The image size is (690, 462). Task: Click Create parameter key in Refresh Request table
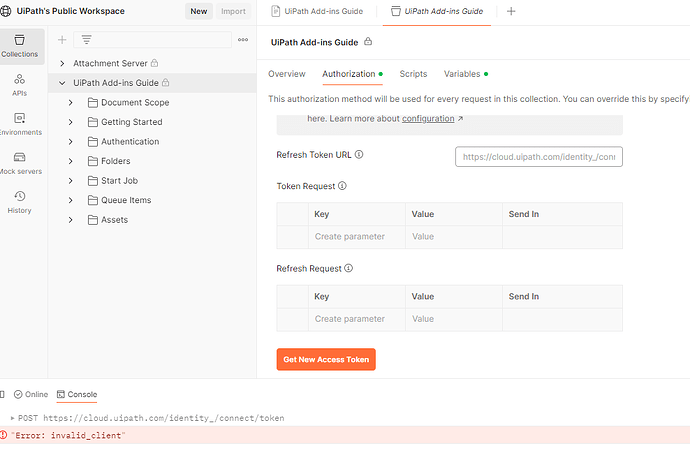357,319
